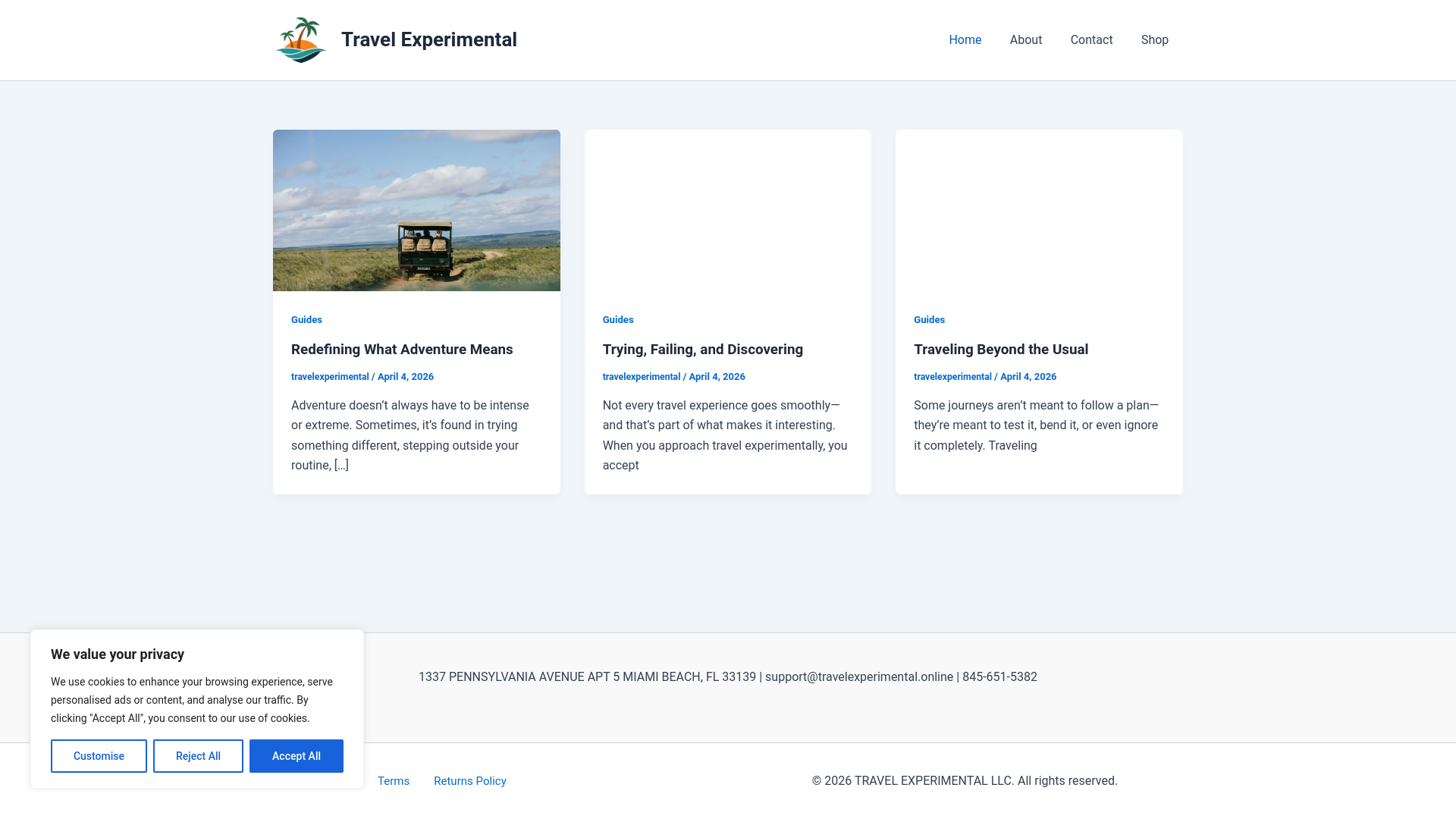1456x819 pixels.
Task: Open the Terms footer link
Action: click(x=393, y=781)
